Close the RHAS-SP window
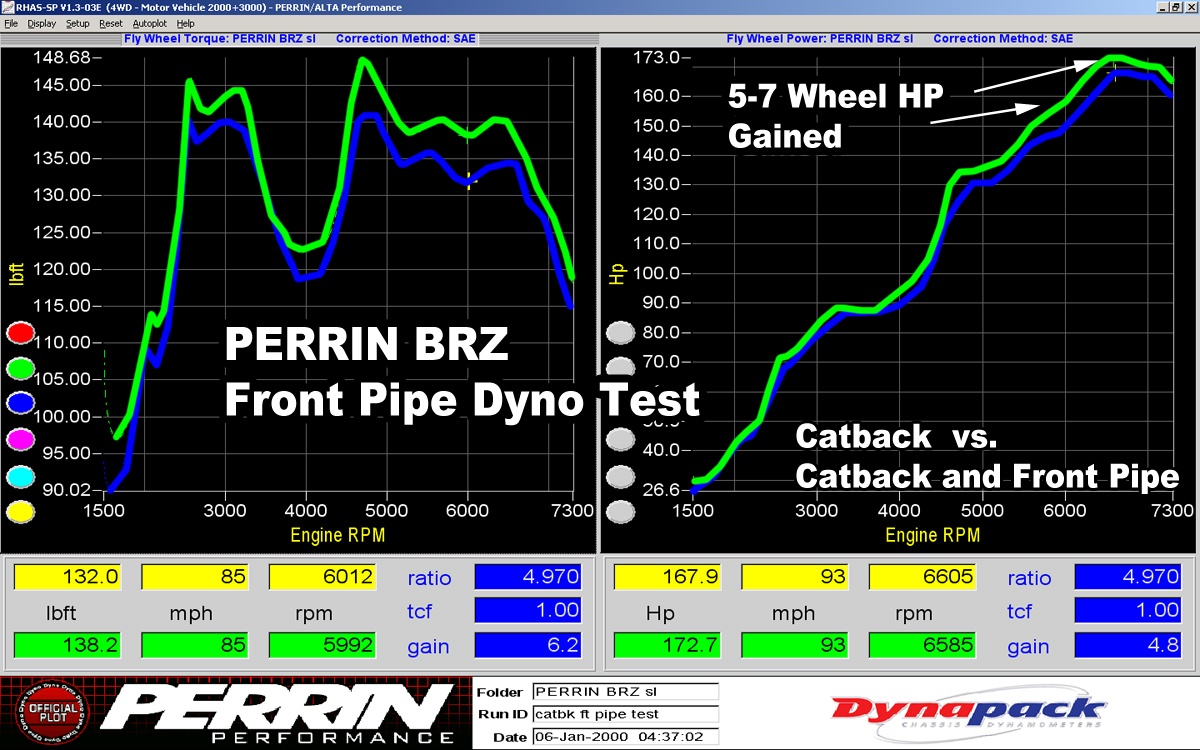The width and height of the screenshot is (1200, 750). point(1191,8)
